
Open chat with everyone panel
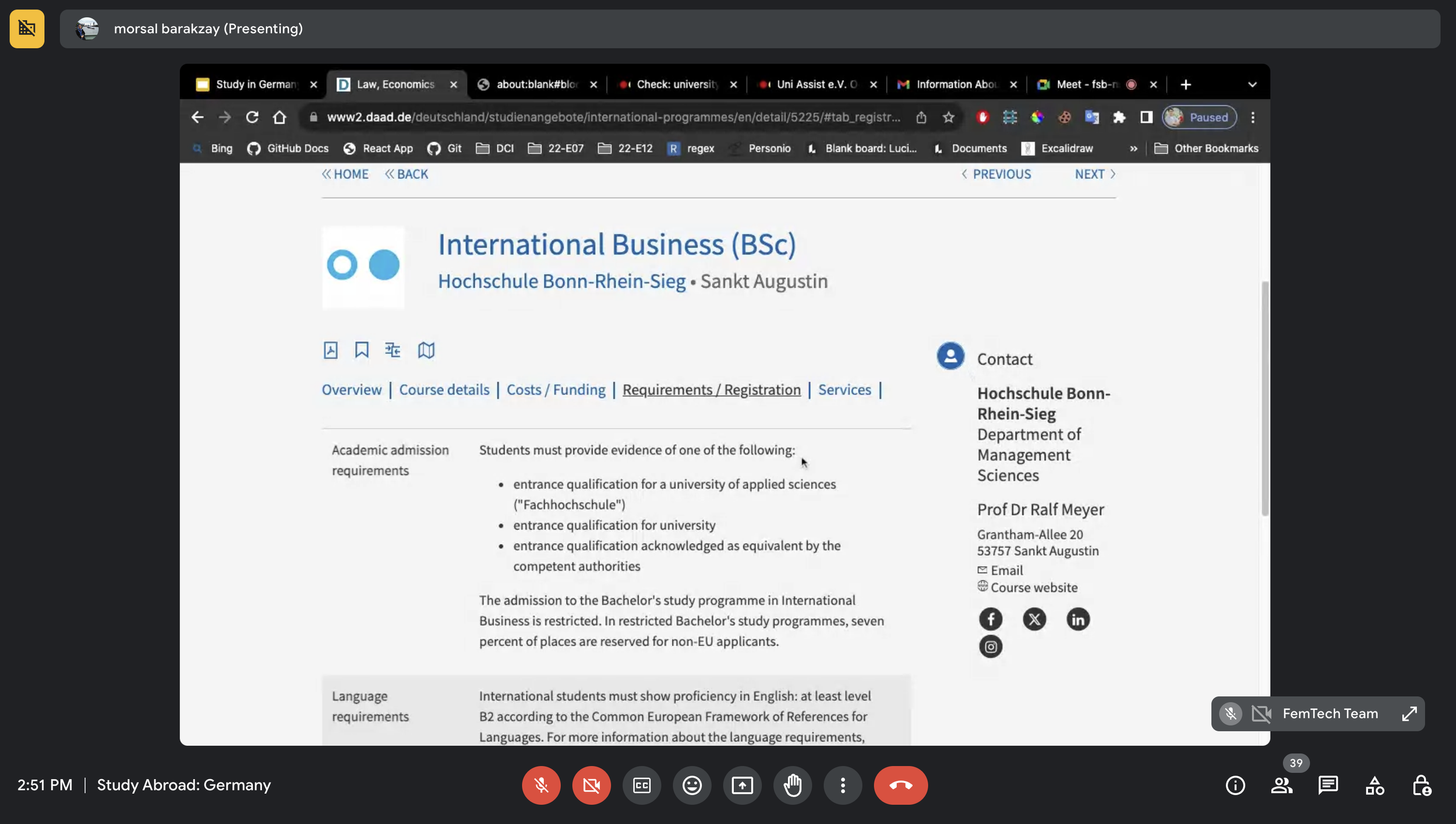point(1328,785)
